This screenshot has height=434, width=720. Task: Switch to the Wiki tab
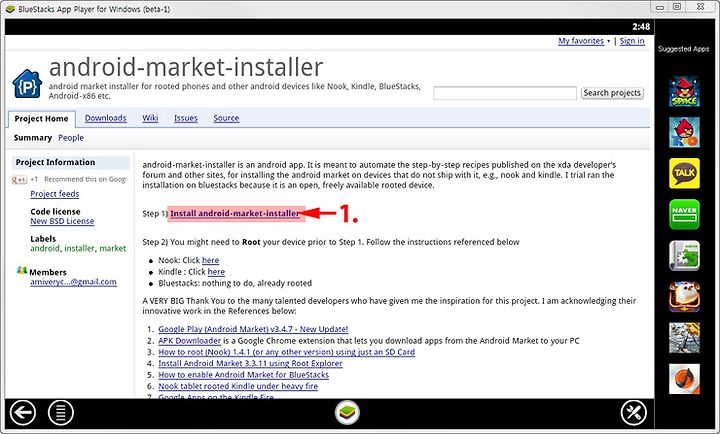(150, 118)
